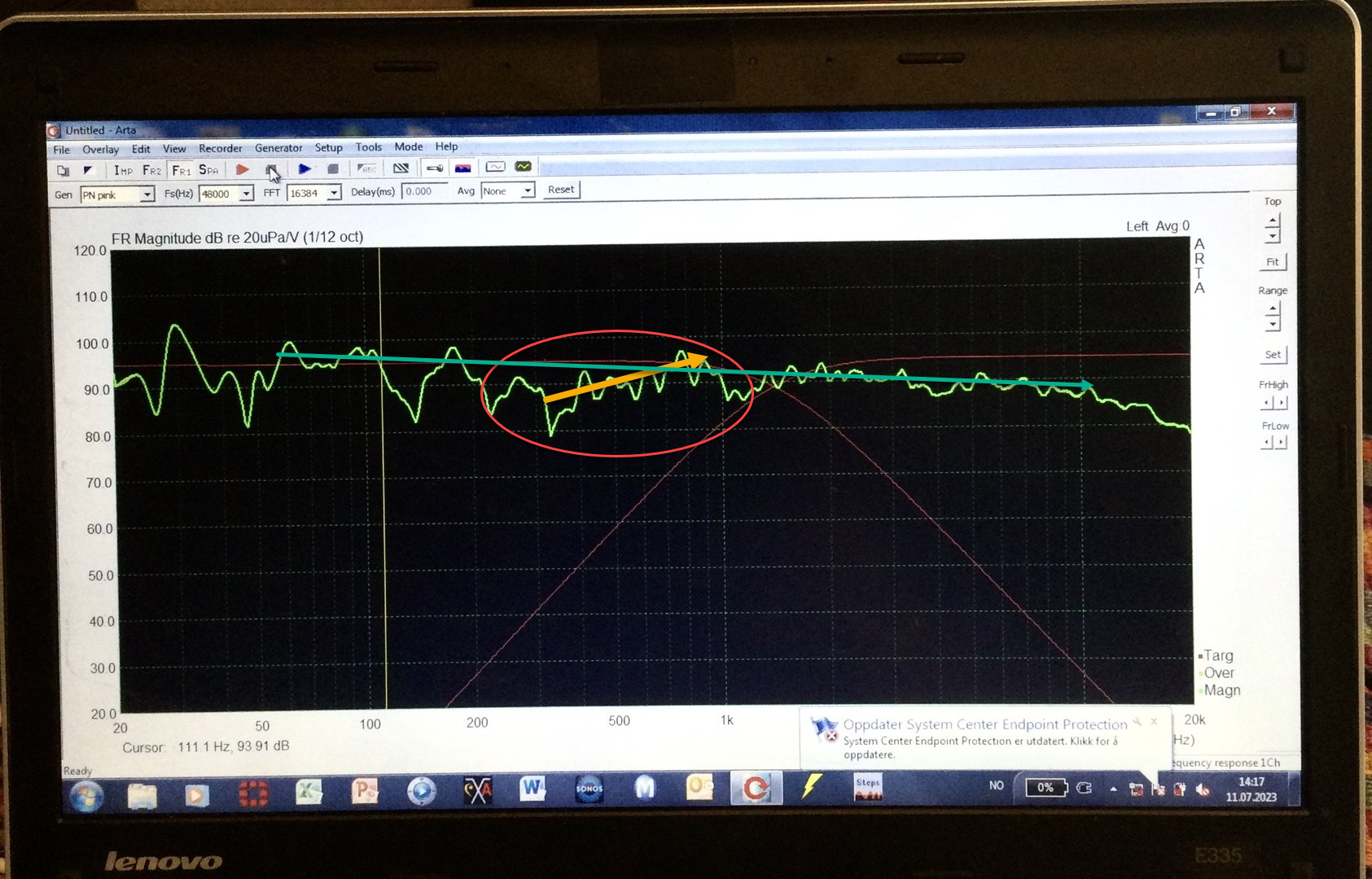Open the Mode menu

pos(409,146)
